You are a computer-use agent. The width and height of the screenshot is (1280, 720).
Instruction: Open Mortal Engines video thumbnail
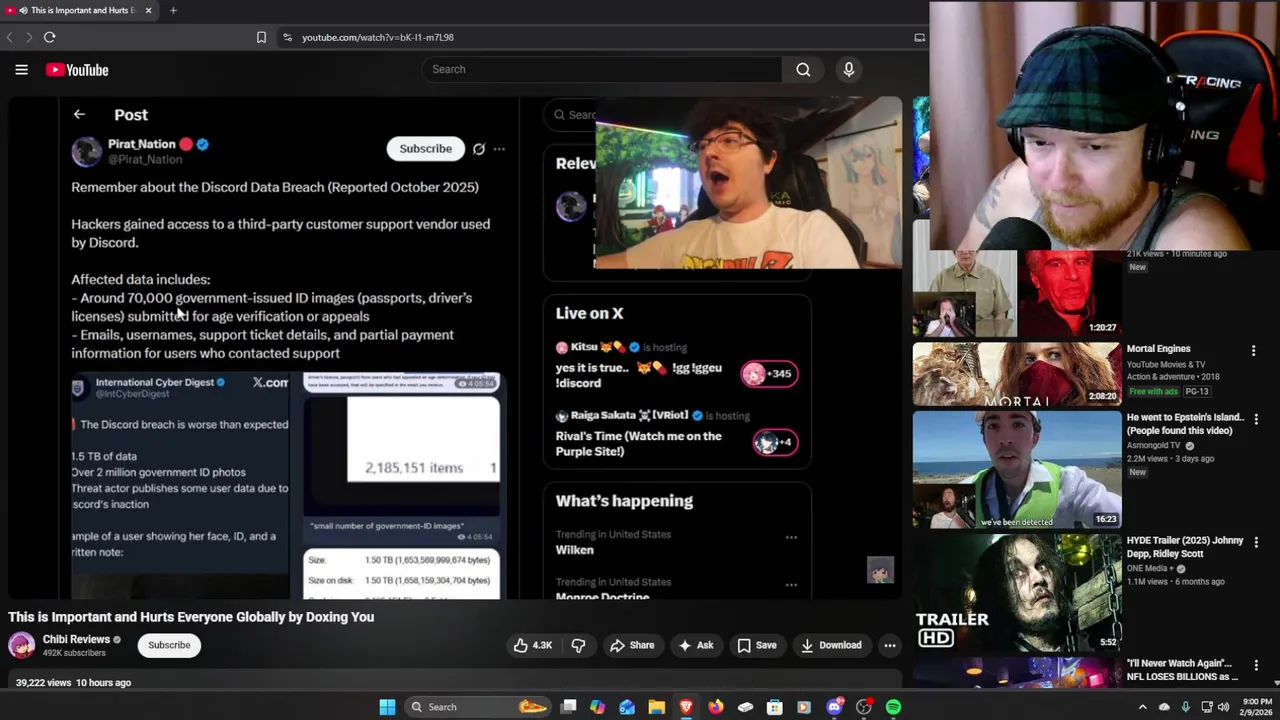[x=1017, y=374]
